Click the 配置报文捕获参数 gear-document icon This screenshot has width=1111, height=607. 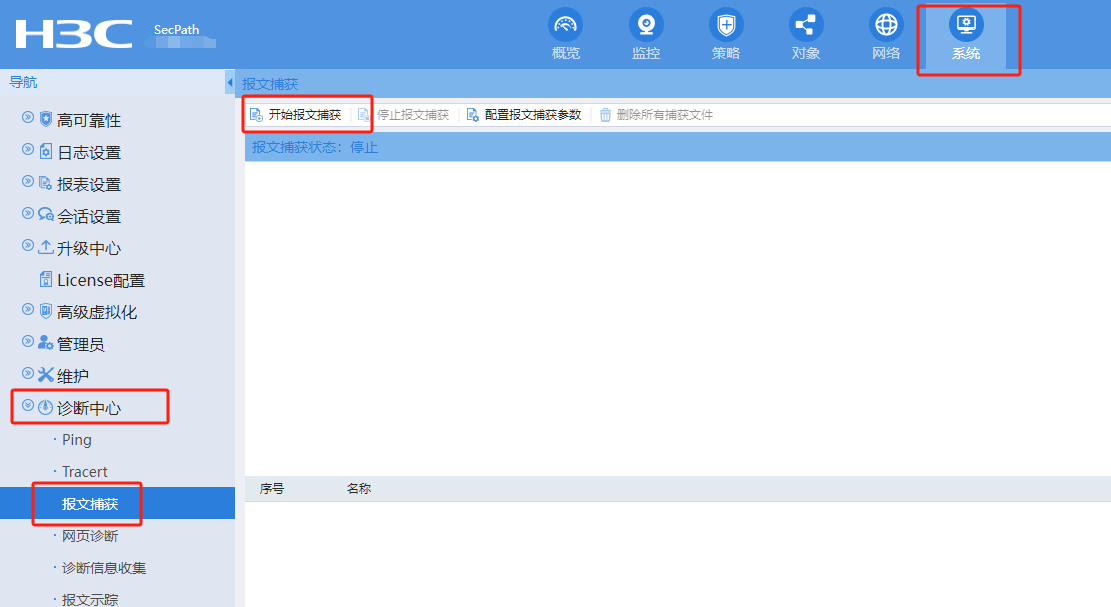[x=473, y=115]
